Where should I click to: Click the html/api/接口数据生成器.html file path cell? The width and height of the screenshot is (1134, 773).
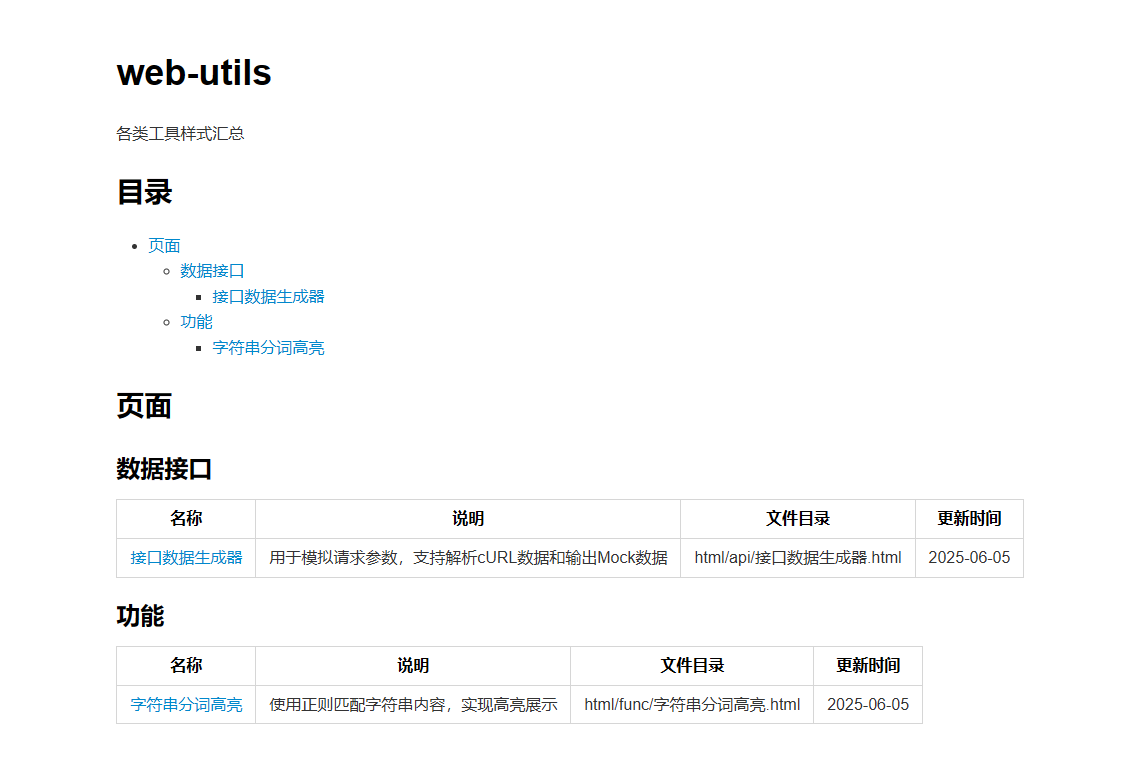point(797,558)
